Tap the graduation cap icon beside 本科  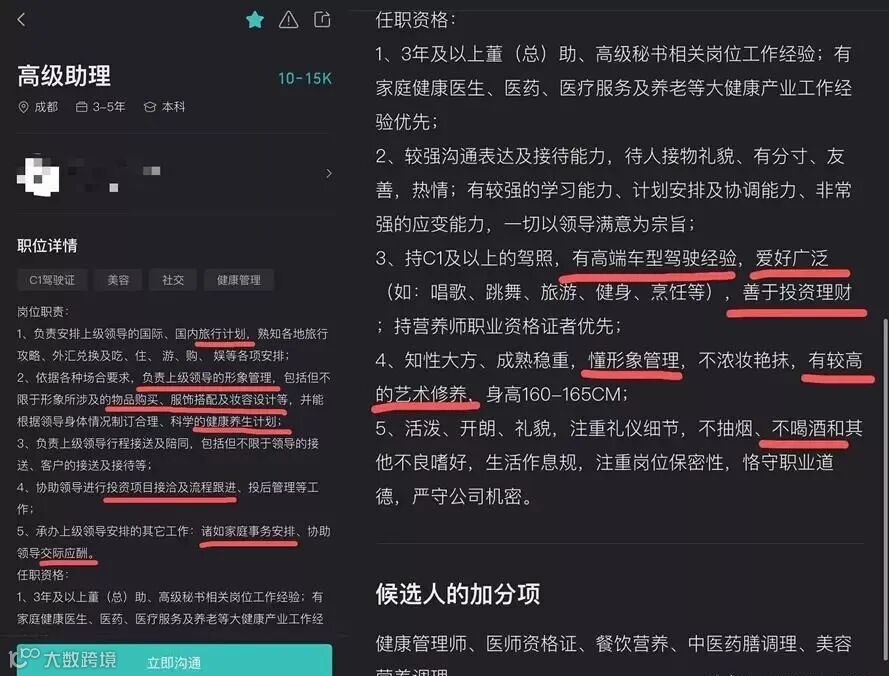tap(150, 107)
